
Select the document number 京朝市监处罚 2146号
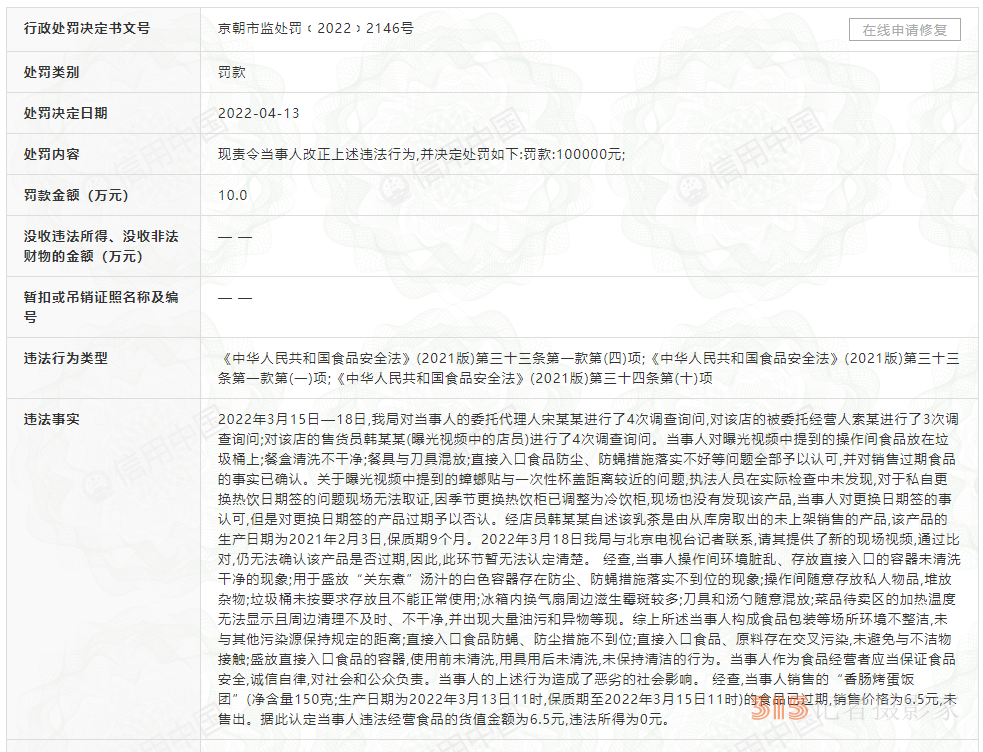click(x=315, y=29)
